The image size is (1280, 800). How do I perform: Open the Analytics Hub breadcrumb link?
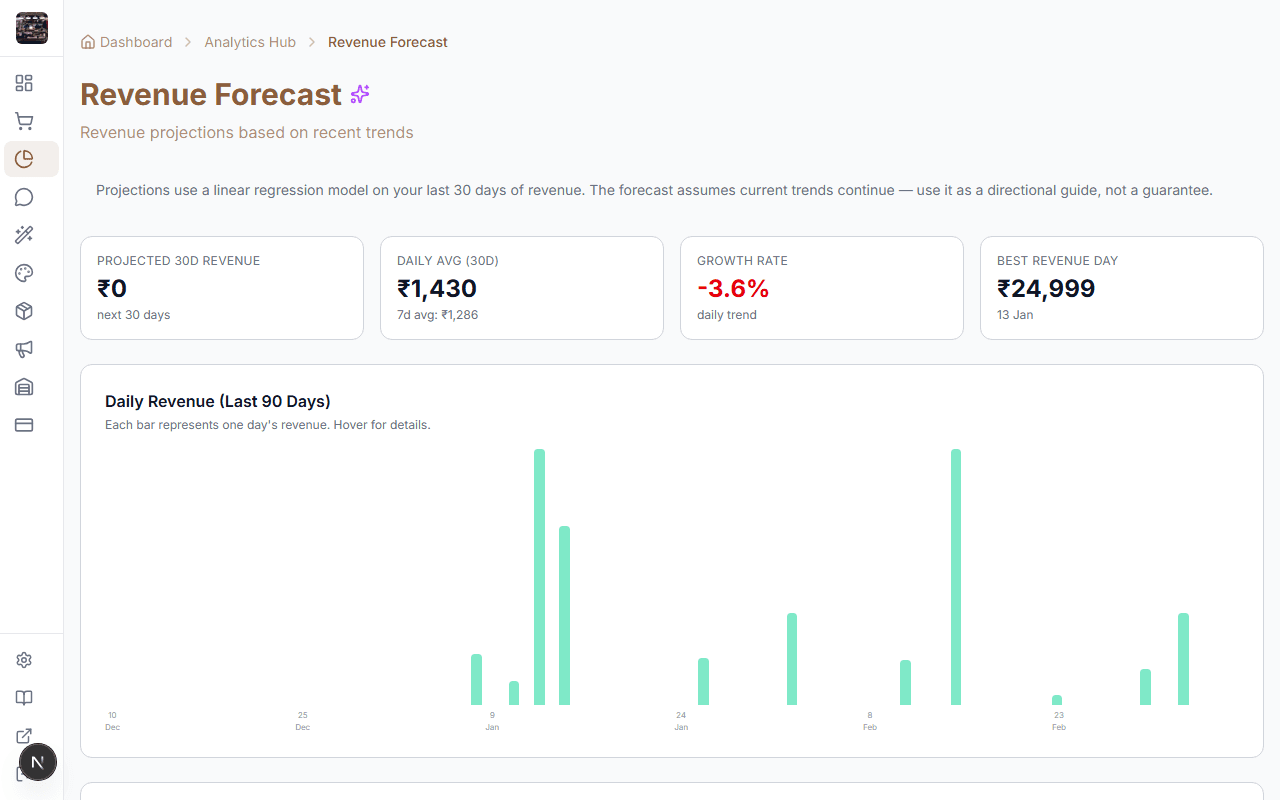pos(250,42)
